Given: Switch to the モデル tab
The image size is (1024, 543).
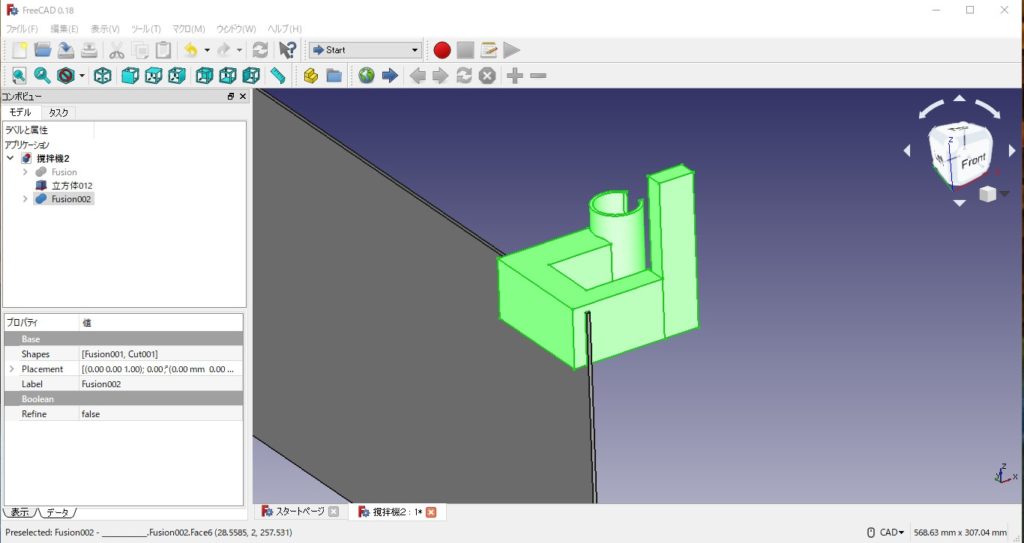Looking at the screenshot, I should [x=20, y=112].
